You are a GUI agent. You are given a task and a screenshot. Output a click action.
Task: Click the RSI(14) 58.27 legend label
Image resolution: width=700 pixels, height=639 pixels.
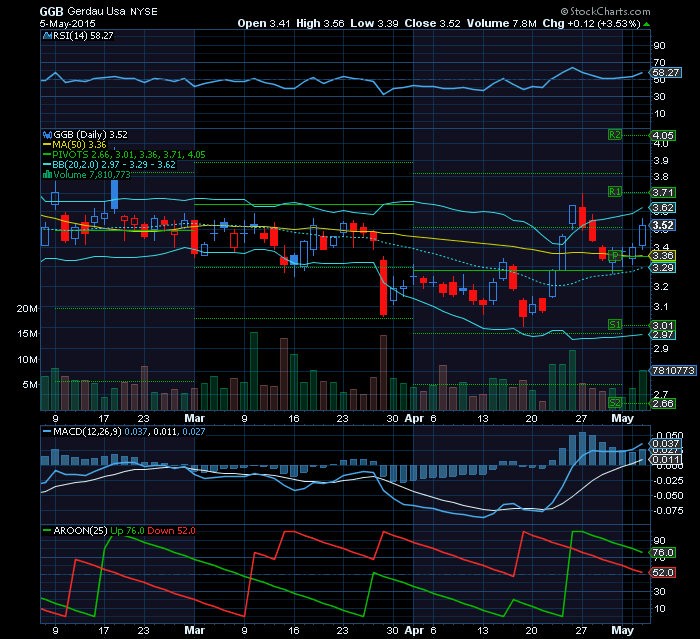point(83,36)
